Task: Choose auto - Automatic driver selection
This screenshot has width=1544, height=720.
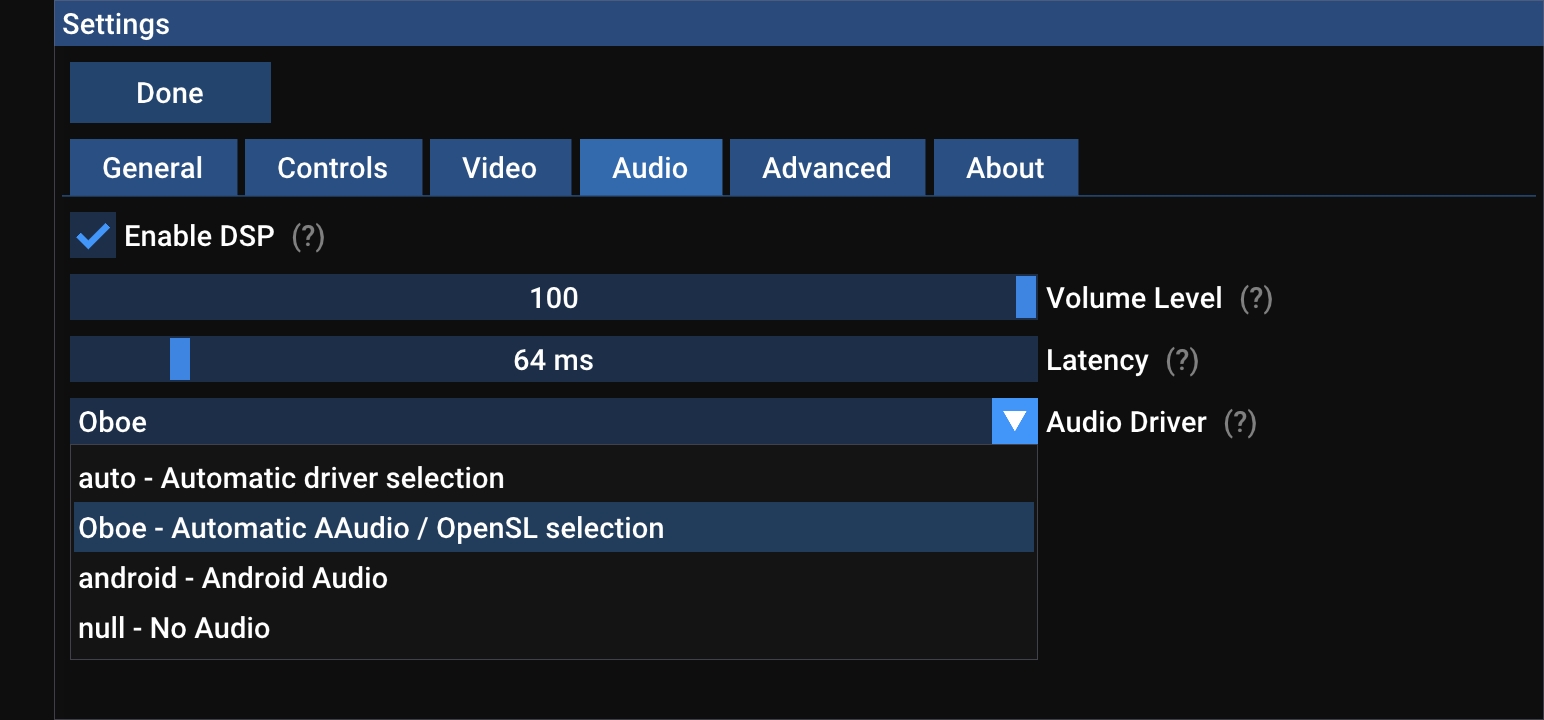Action: coord(553,478)
